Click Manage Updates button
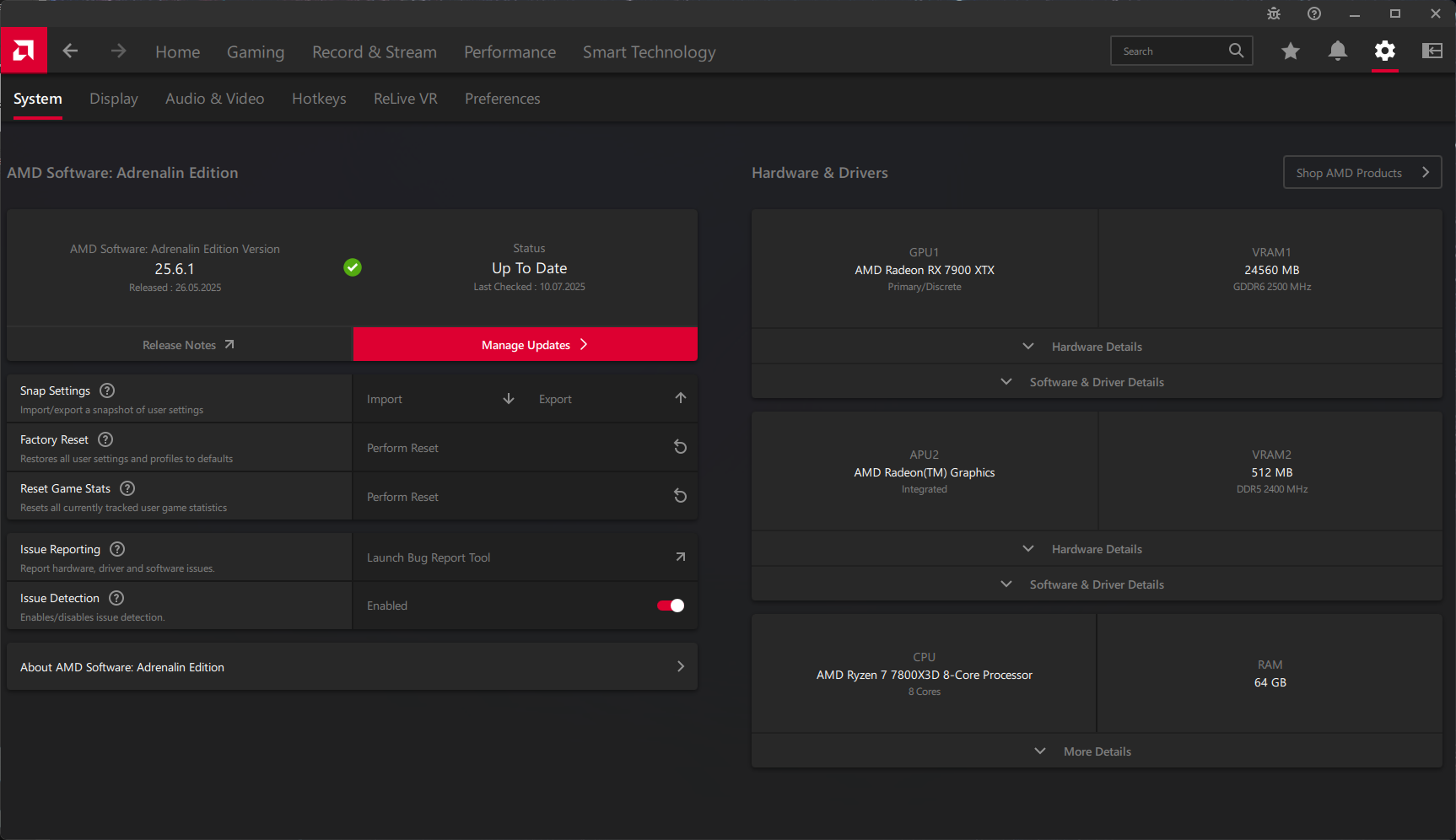The height and width of the screenshot is (840, 1456). (526, 344)
